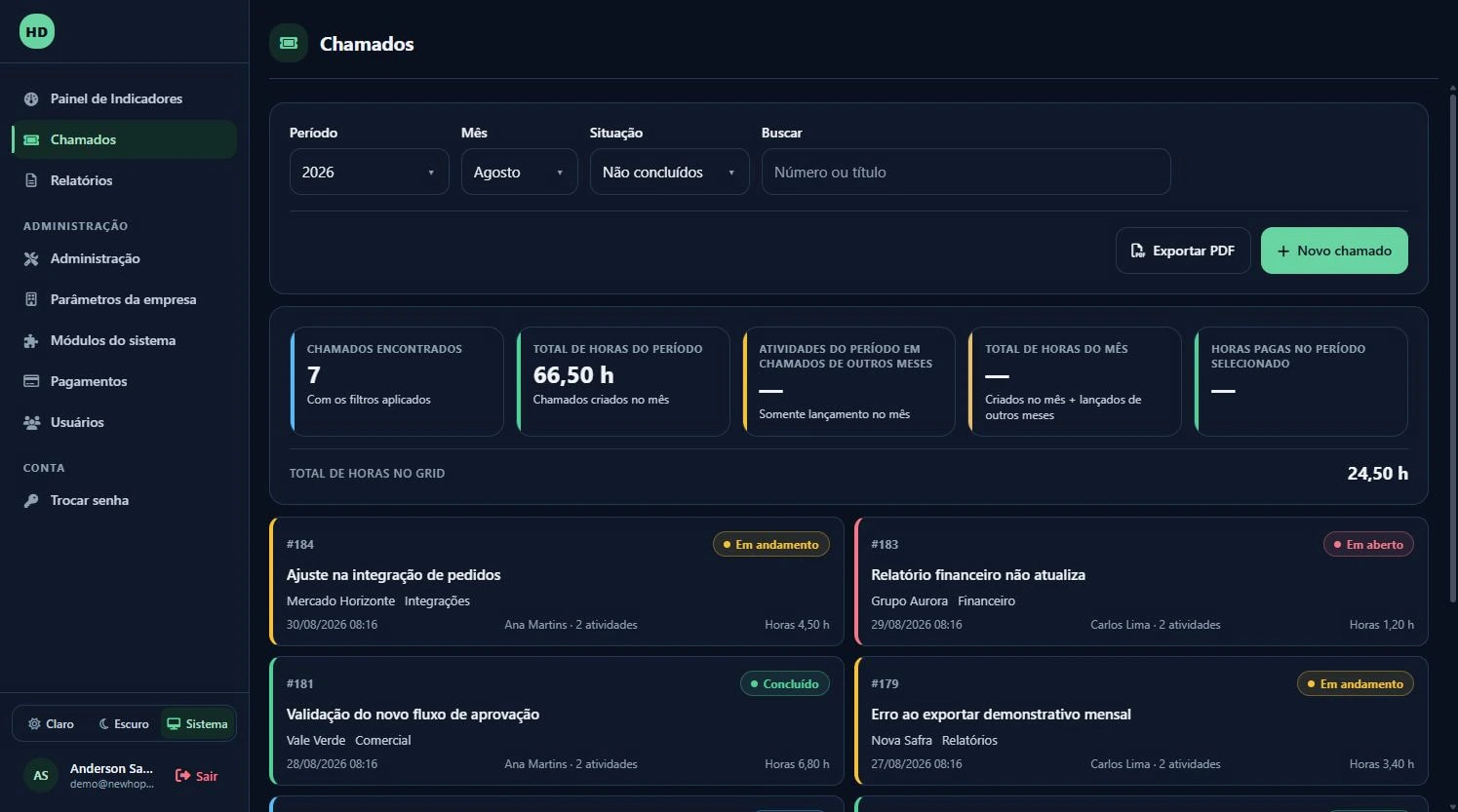Click the Trocar senha key icon
This screenshot has width=1458, height=812.
(31, 500)
